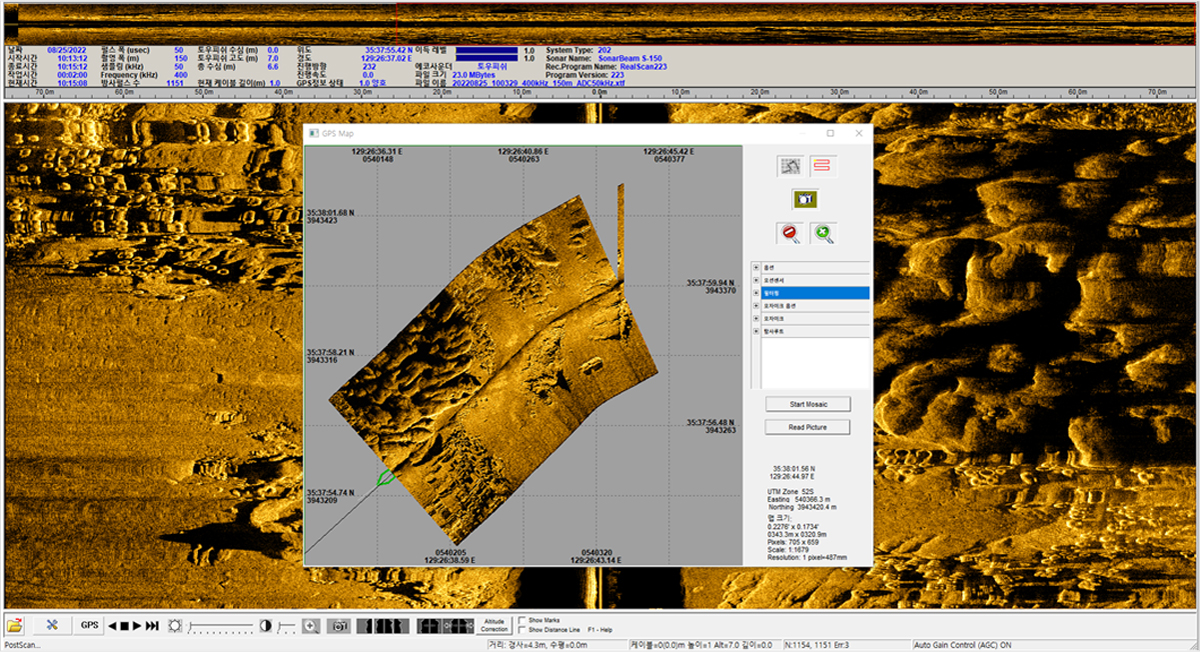Expand the highlighted blue tree row

tap(756, 294)
